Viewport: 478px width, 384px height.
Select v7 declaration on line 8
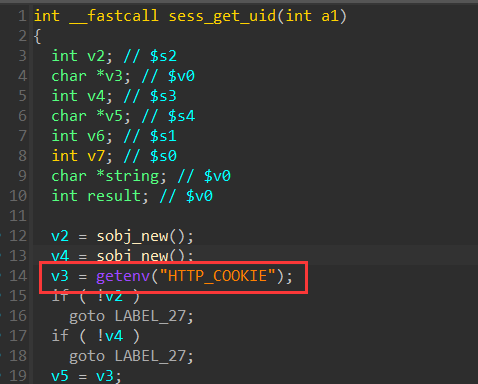(x=82, y=156)
